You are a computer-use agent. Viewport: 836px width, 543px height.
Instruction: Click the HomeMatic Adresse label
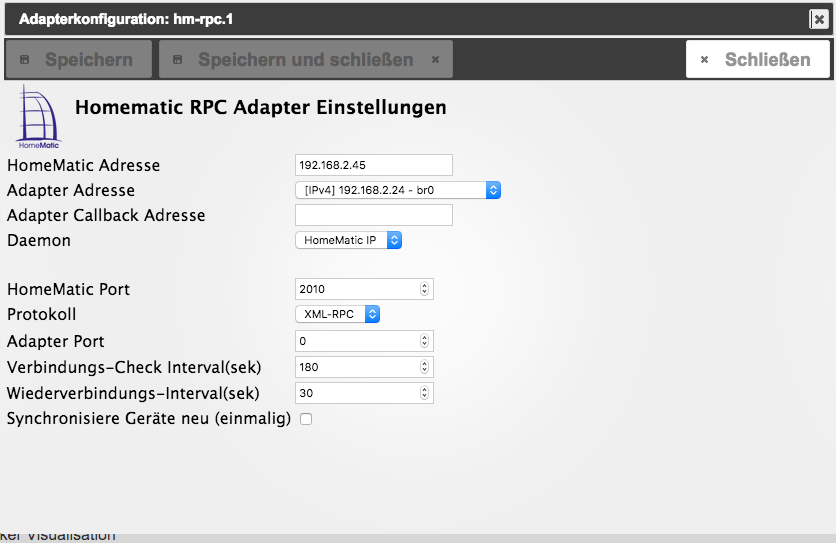tap(83, 165)
